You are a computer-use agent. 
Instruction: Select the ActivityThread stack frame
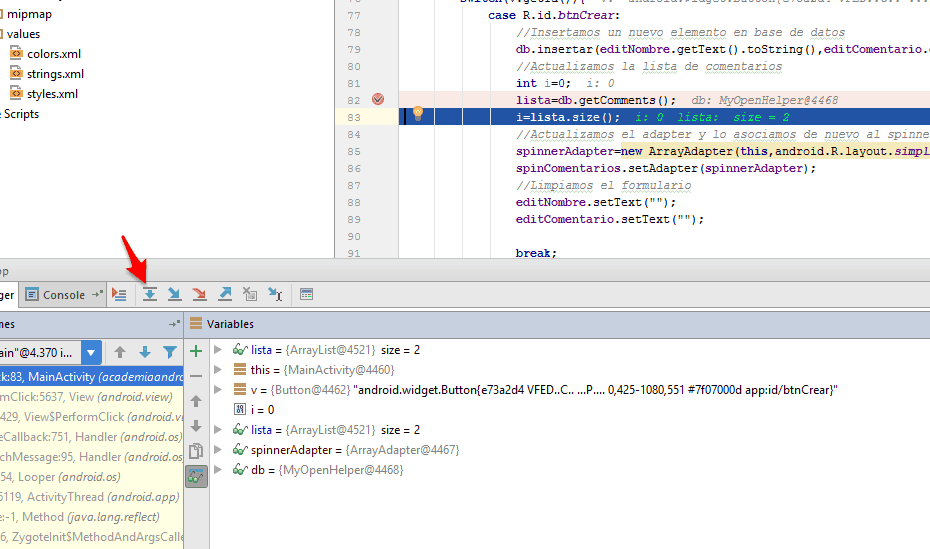tap(91, 497)
